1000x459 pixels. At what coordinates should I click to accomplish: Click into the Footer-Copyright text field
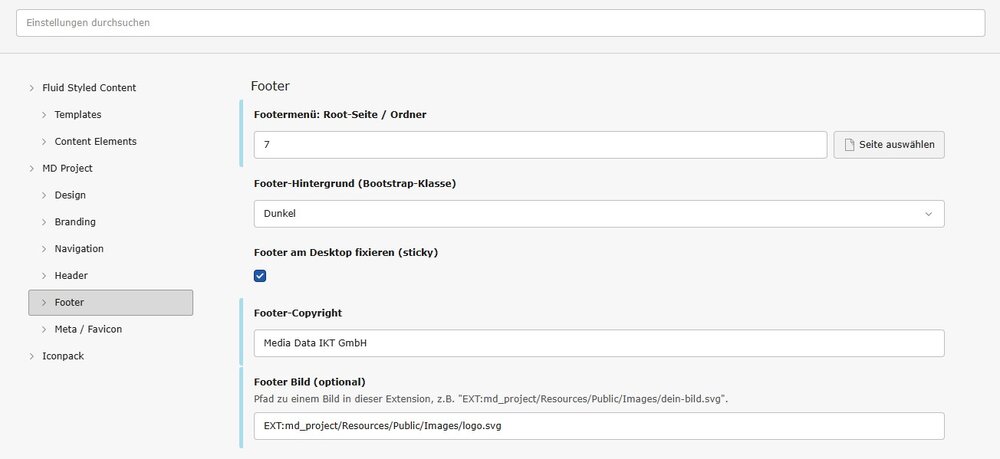coord(598,344)
